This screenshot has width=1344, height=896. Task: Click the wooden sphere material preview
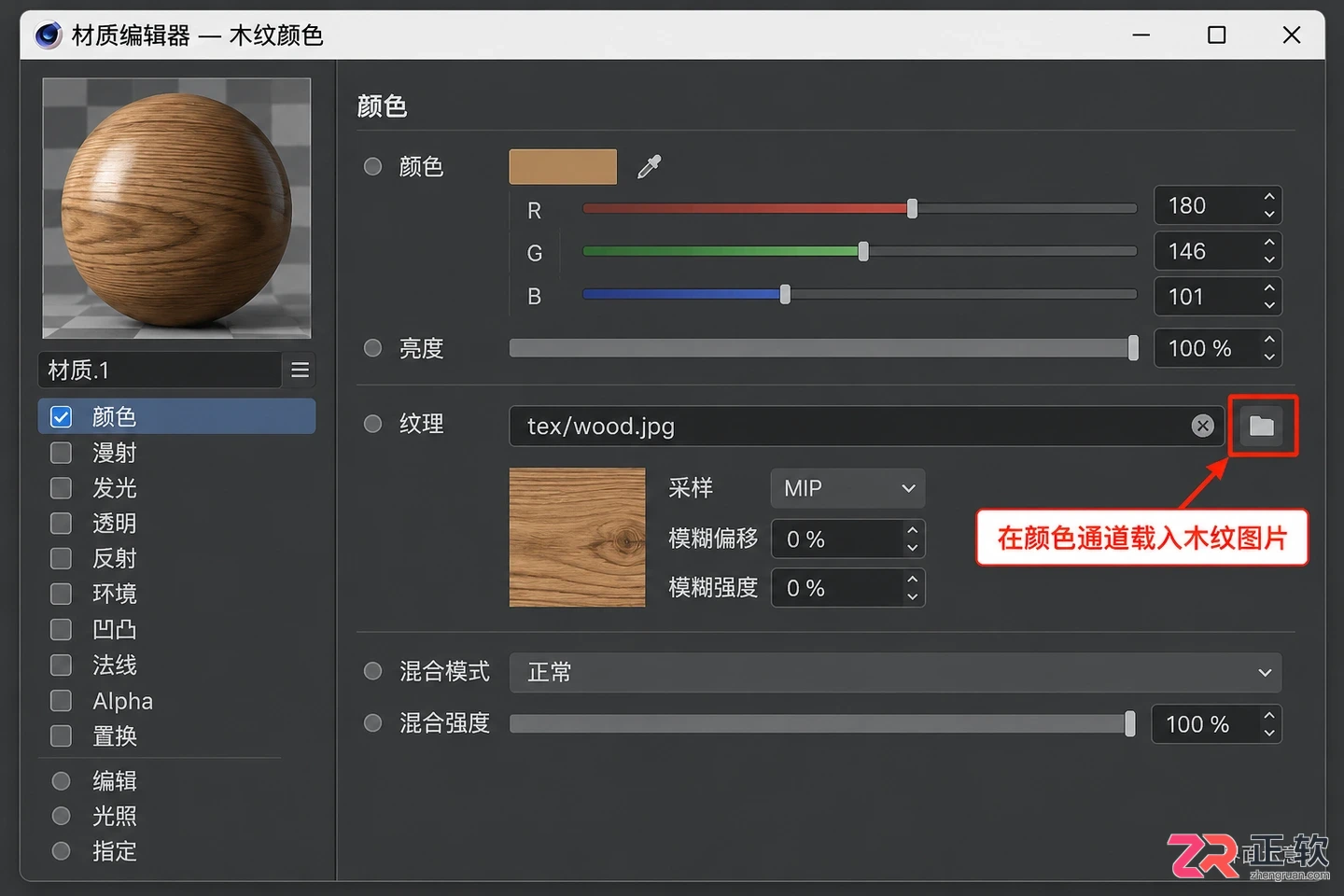[x=176, y=208]
